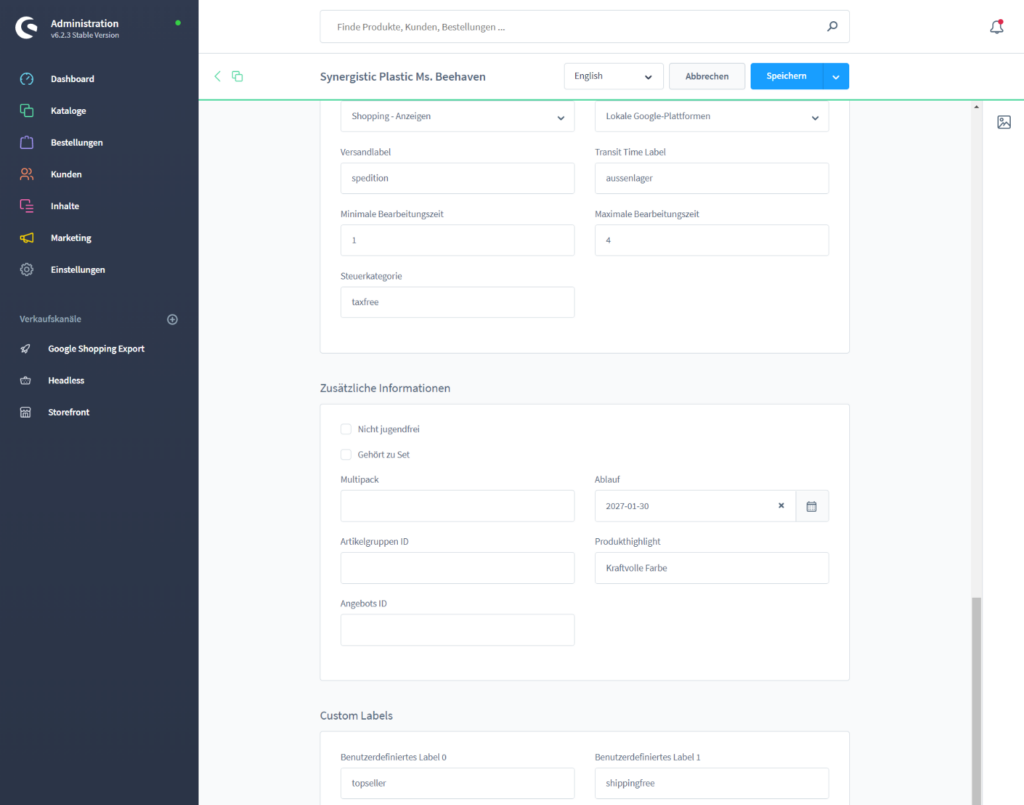
Task: Open the English language dropdown
Action: click(x=613, y=76)
